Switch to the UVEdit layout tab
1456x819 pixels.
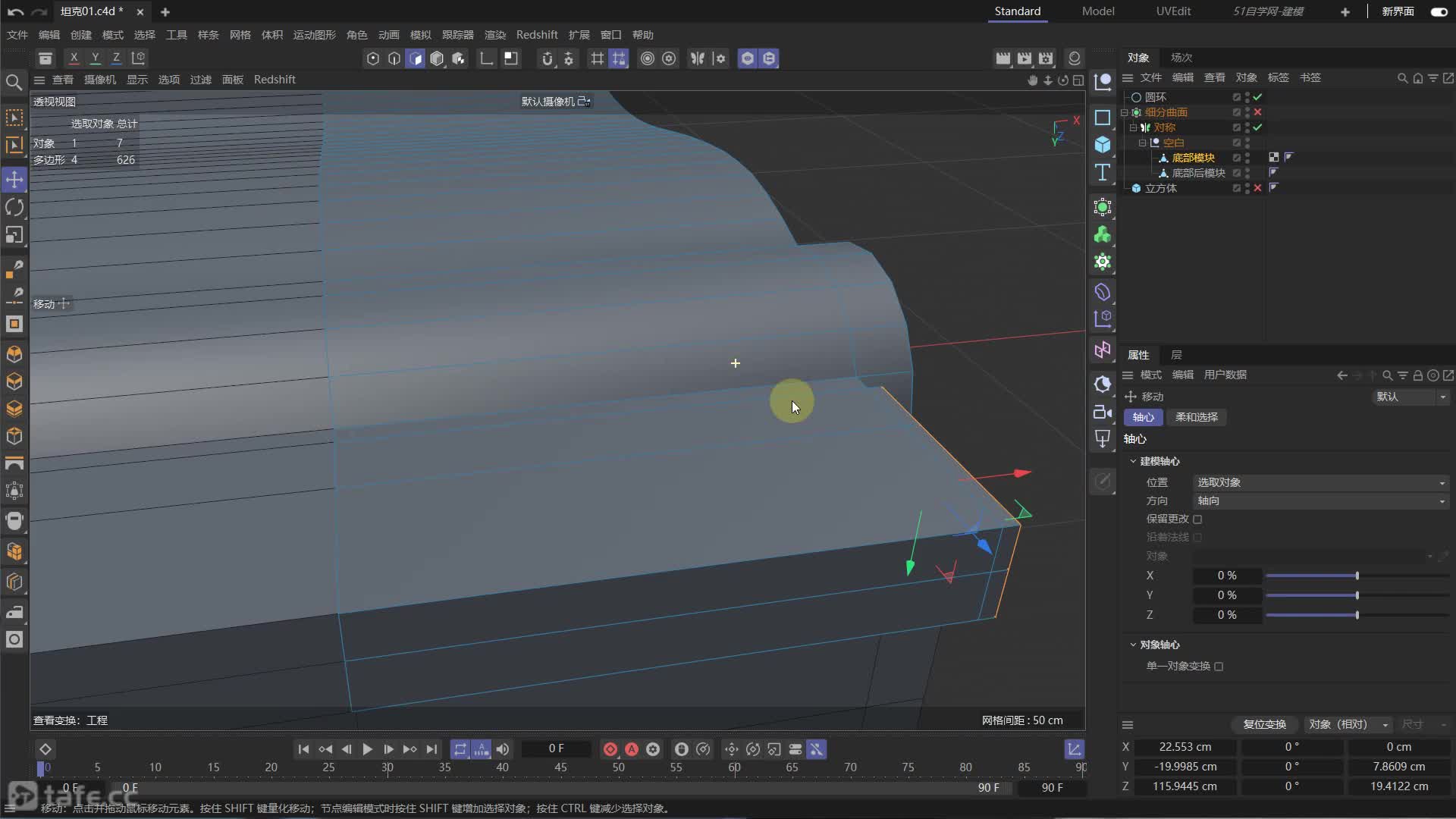click(x=1173, y=11)
